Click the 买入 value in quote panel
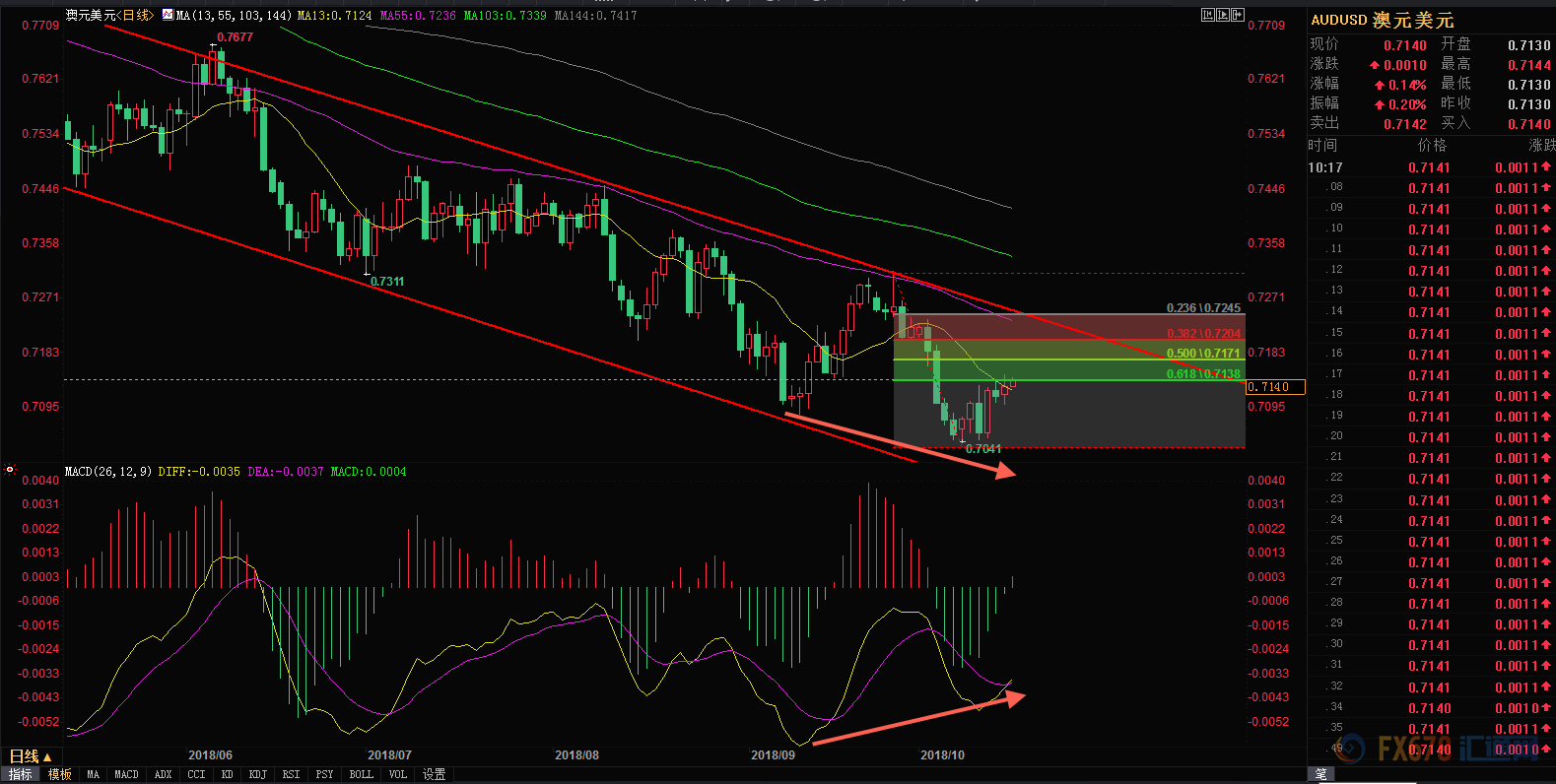This screenshot has height=784, width=1556. 1529,124
